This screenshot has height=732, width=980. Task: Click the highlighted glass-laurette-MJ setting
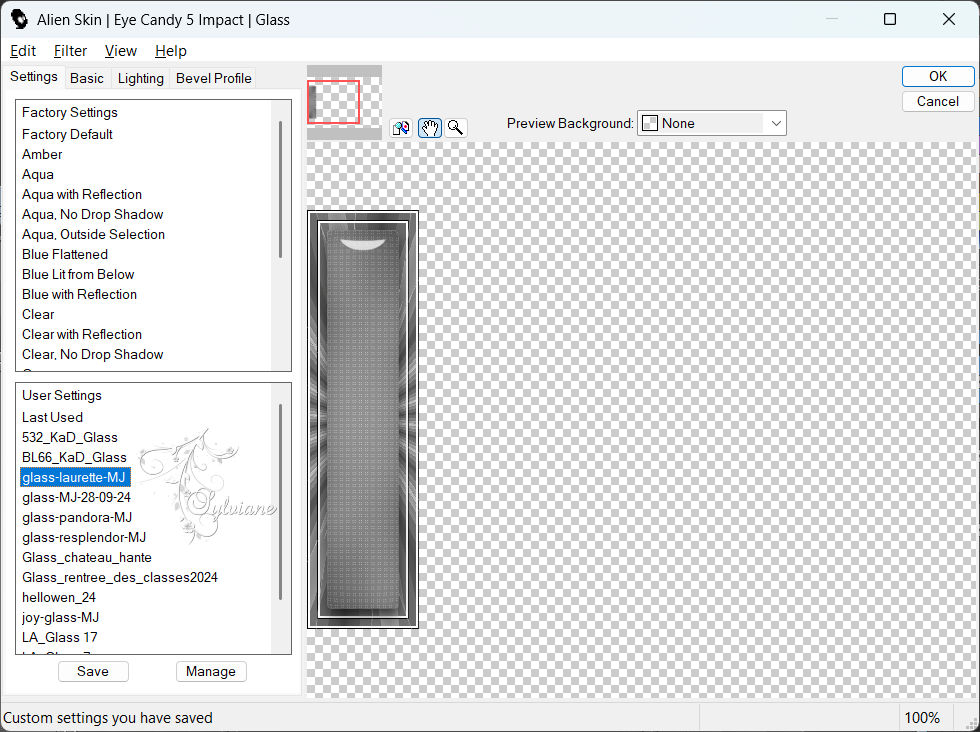pyautogui.click(x=75, y=478)
